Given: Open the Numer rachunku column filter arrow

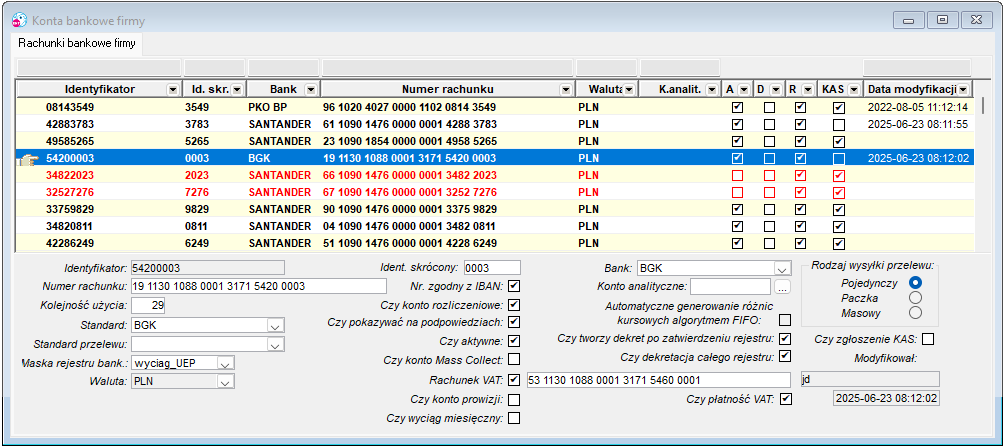Looking at the screenshot, I should click(x=565, y=90).
